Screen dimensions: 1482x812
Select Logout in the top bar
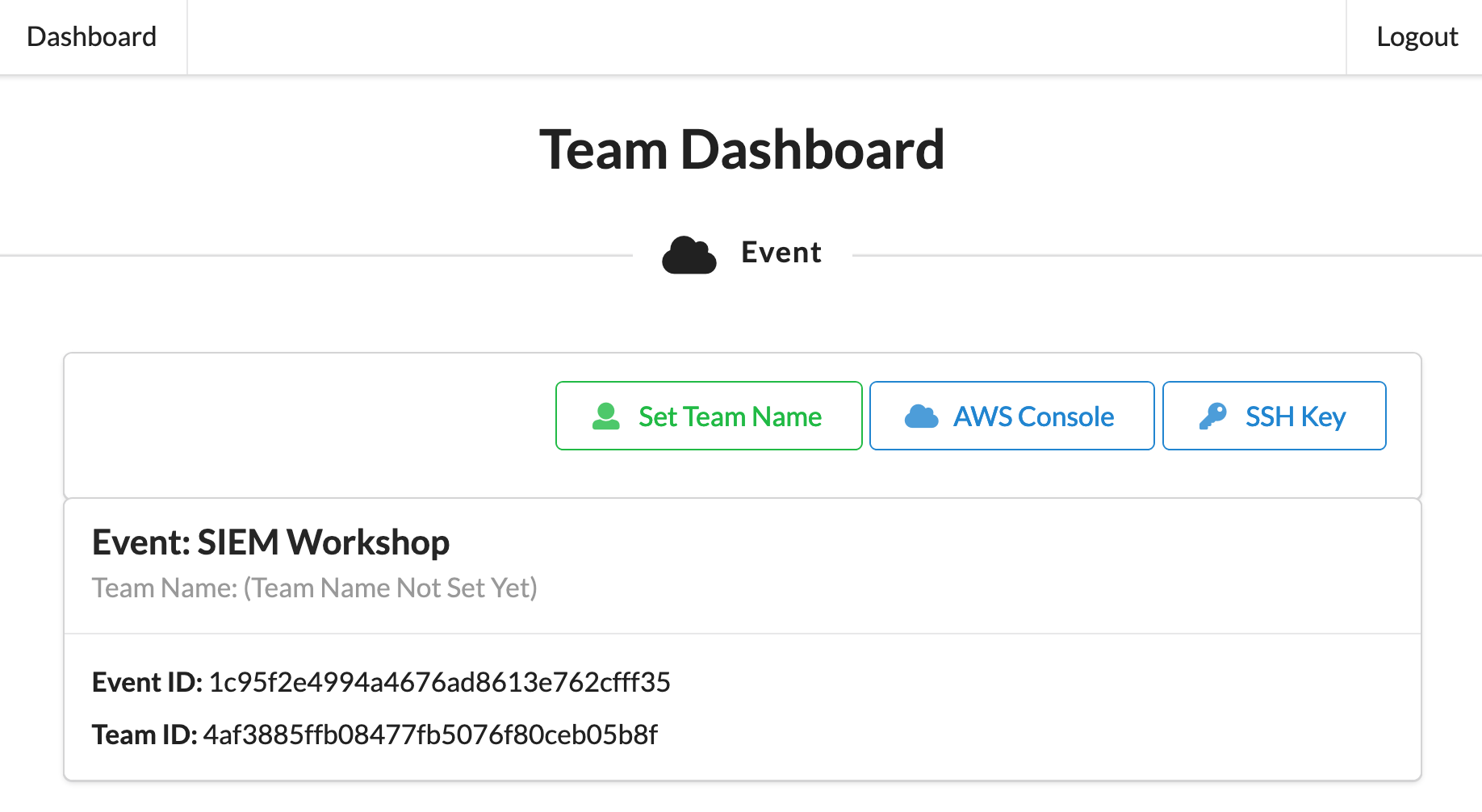click(x=1417, y=37)
